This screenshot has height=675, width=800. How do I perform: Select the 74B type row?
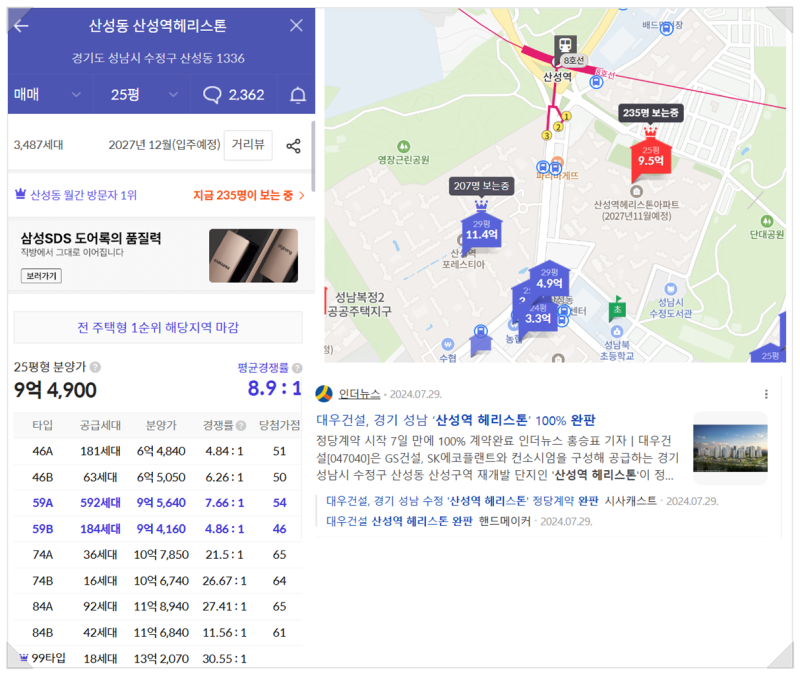pos(158,581)
